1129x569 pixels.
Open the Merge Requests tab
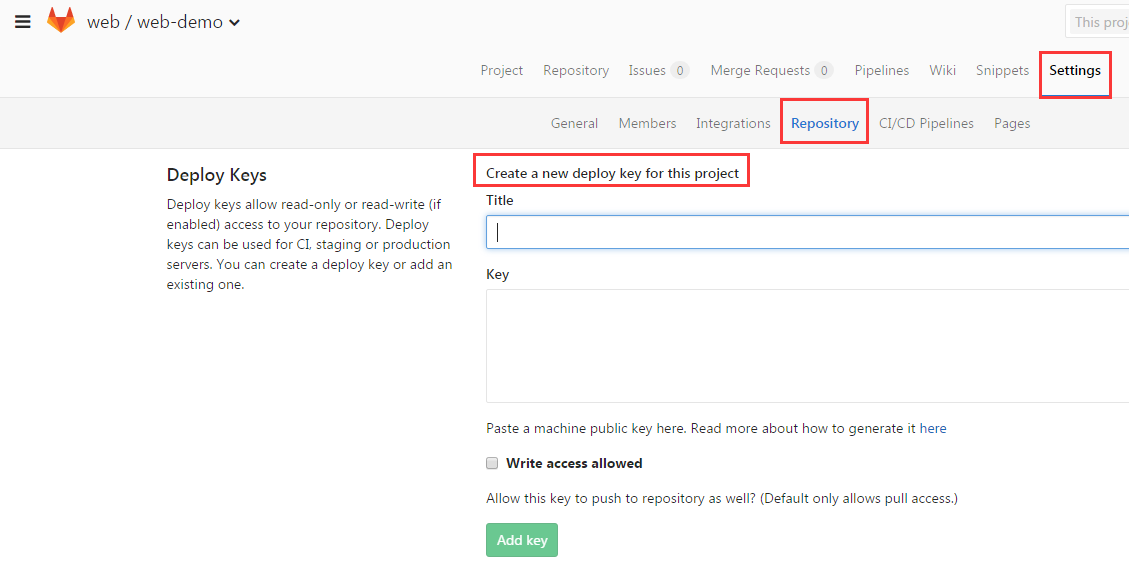point(771,71)
